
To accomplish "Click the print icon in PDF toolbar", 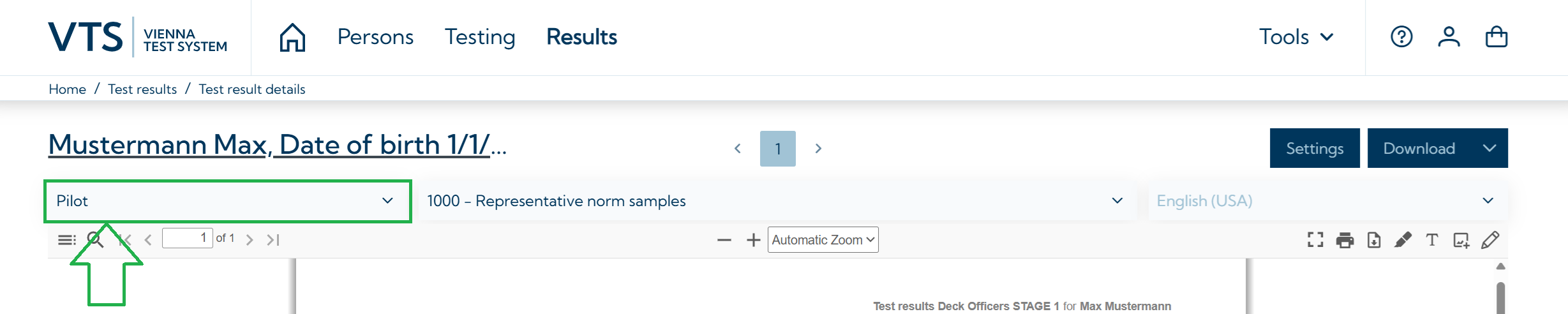I will click(x=1345, y=240).
